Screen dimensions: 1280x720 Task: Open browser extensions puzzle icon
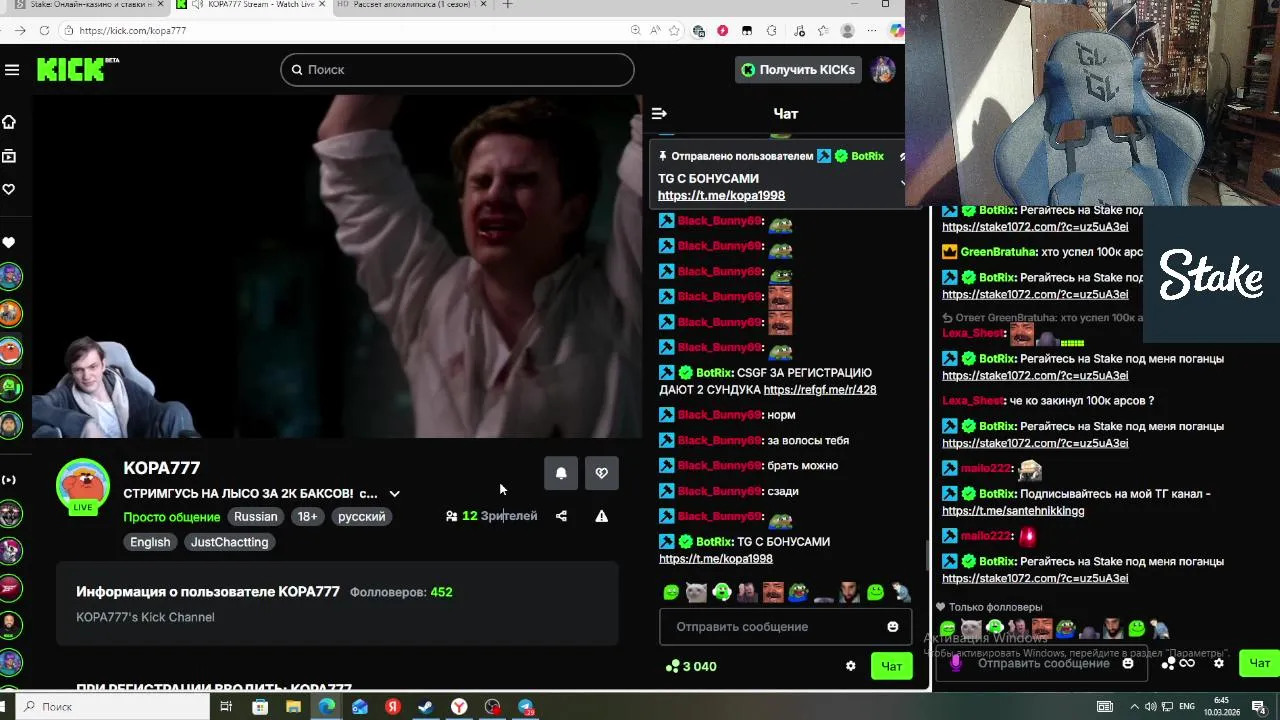(771, 31)
